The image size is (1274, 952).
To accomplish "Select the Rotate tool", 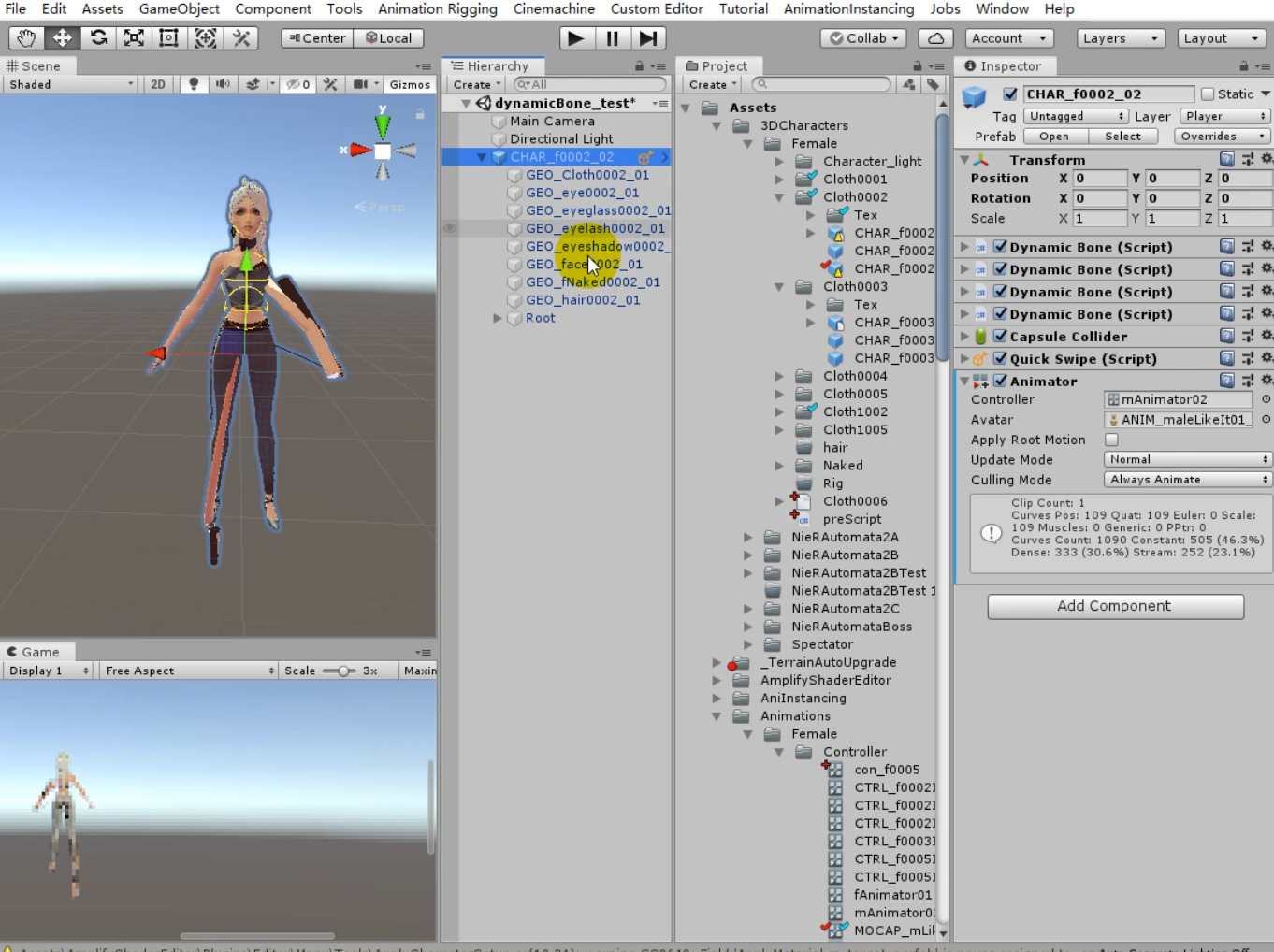I will (x=98, y=37).
